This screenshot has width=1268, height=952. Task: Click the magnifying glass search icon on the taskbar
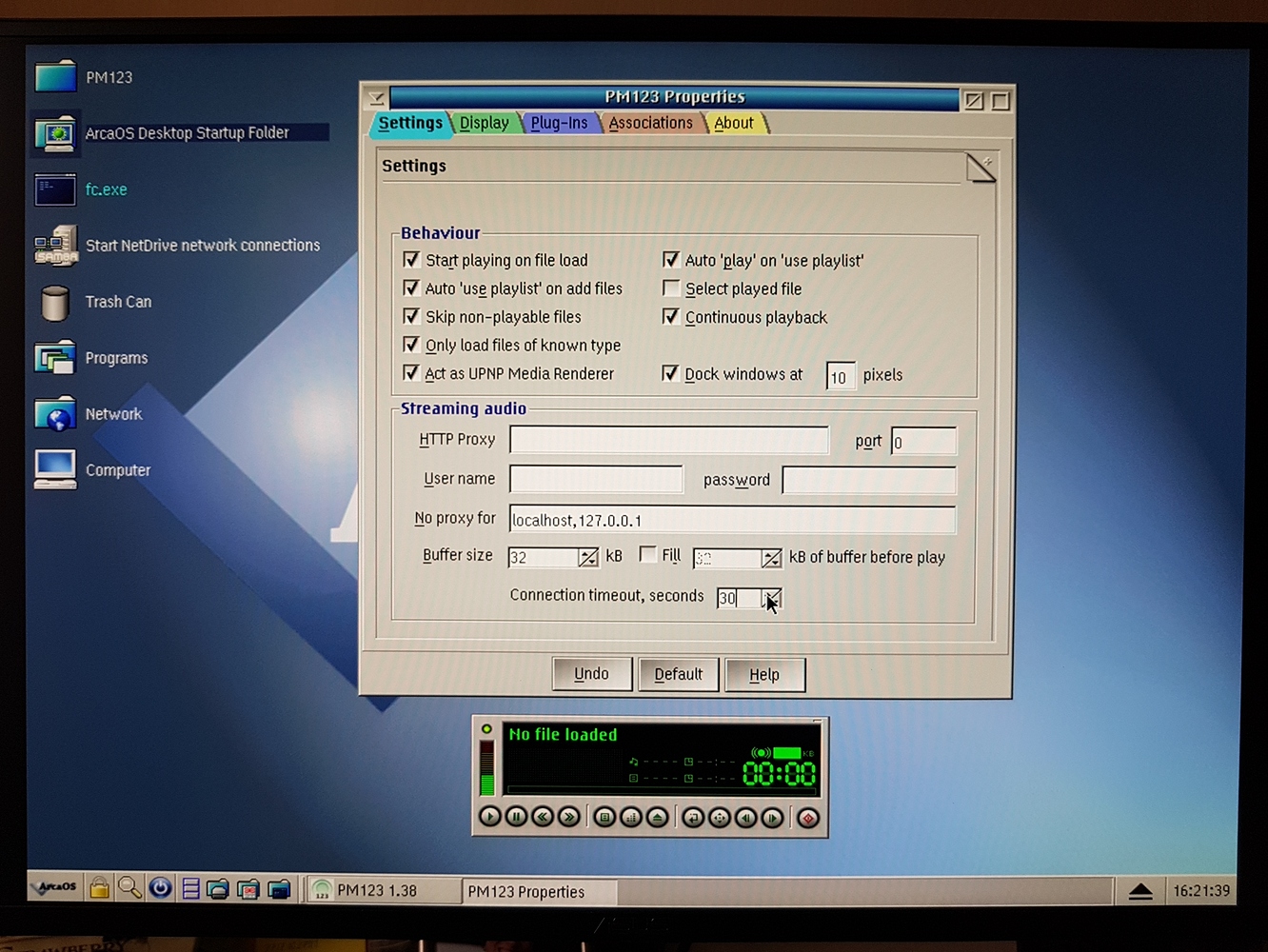pos(129,888)
